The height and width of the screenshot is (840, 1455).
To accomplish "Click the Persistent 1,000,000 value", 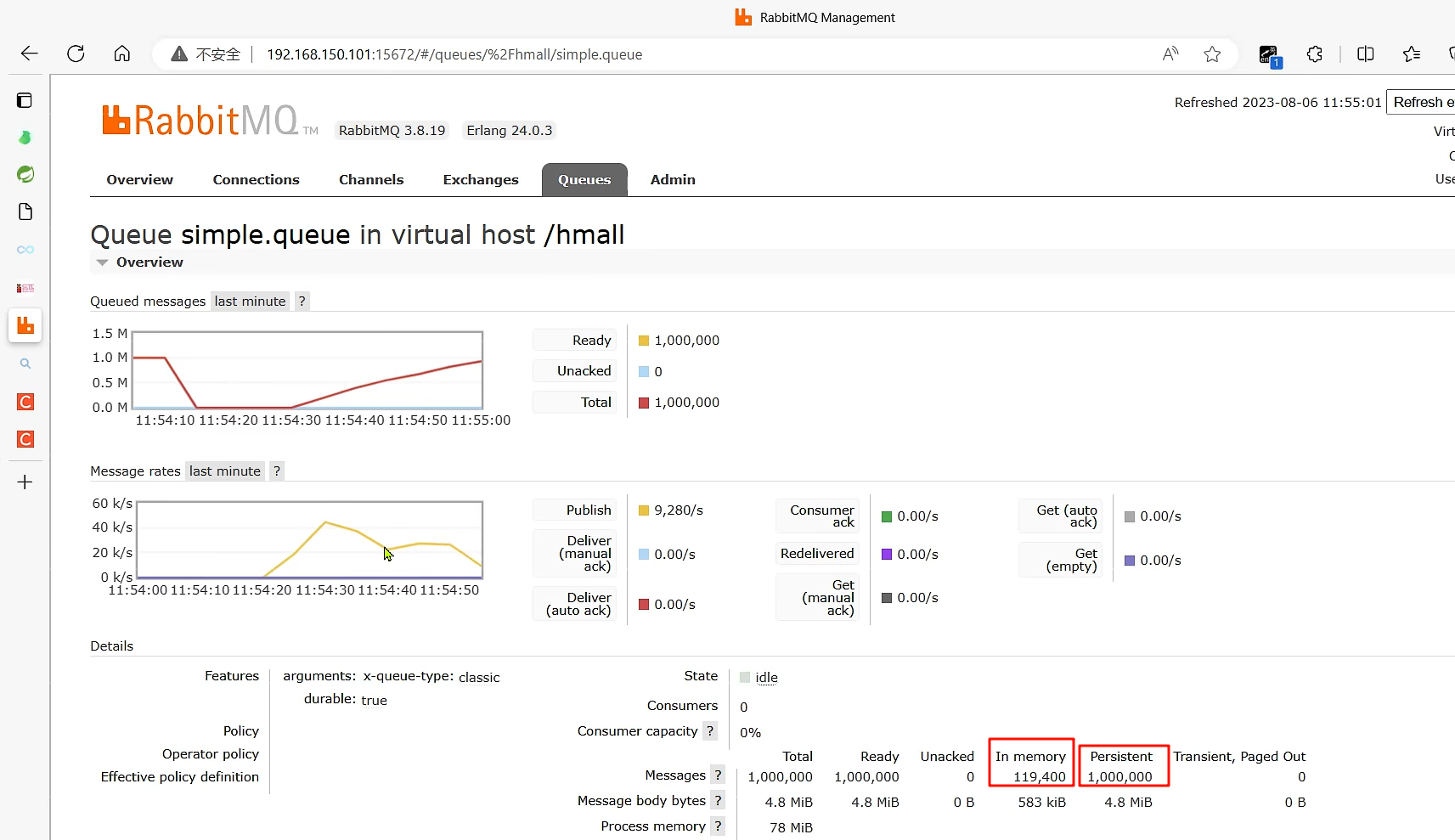I will click(x=1119, y=776).
